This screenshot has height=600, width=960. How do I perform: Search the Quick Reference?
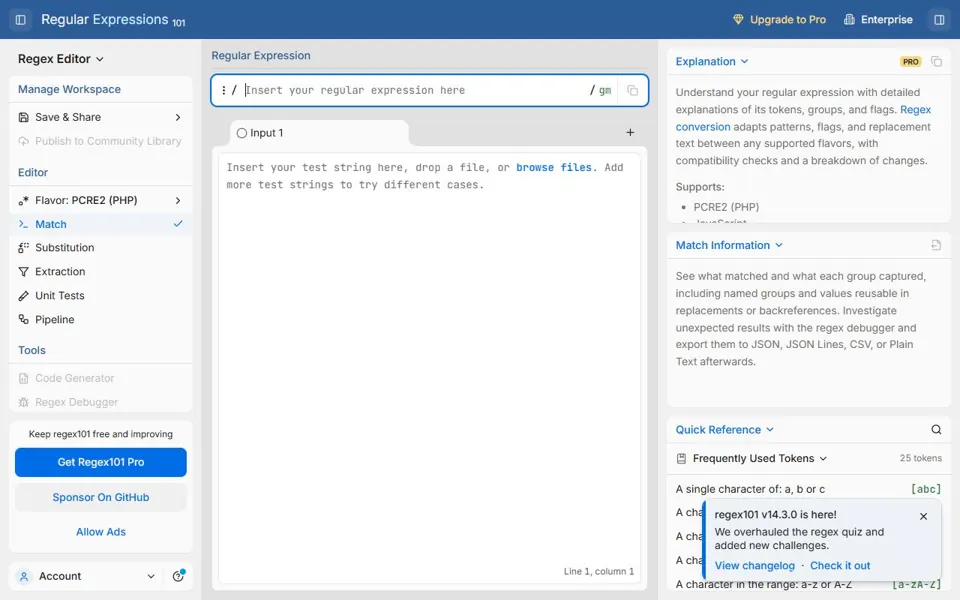pyautogui.click(x=936, y=429)
